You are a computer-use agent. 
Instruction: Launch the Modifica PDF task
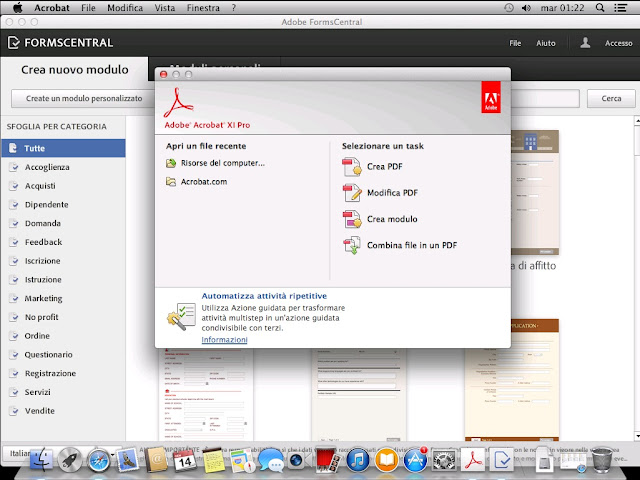coord(380,193)
